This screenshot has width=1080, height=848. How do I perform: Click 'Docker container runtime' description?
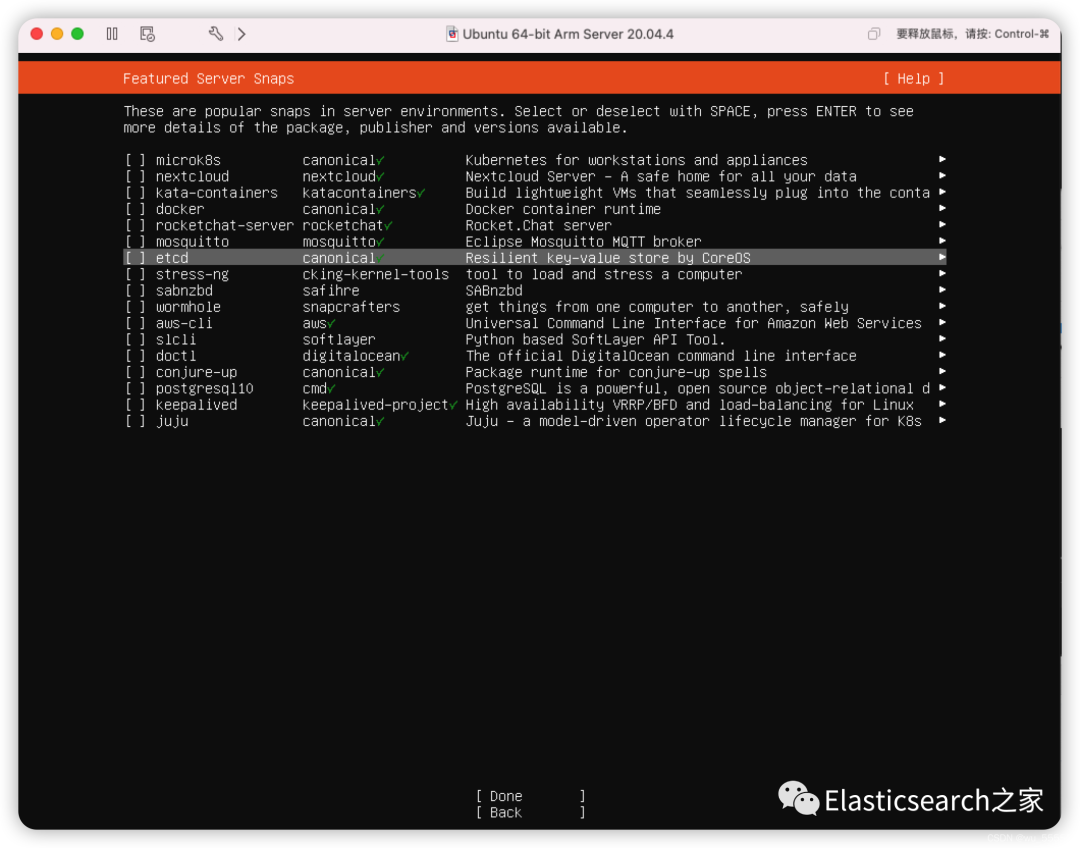coord(563,209)
